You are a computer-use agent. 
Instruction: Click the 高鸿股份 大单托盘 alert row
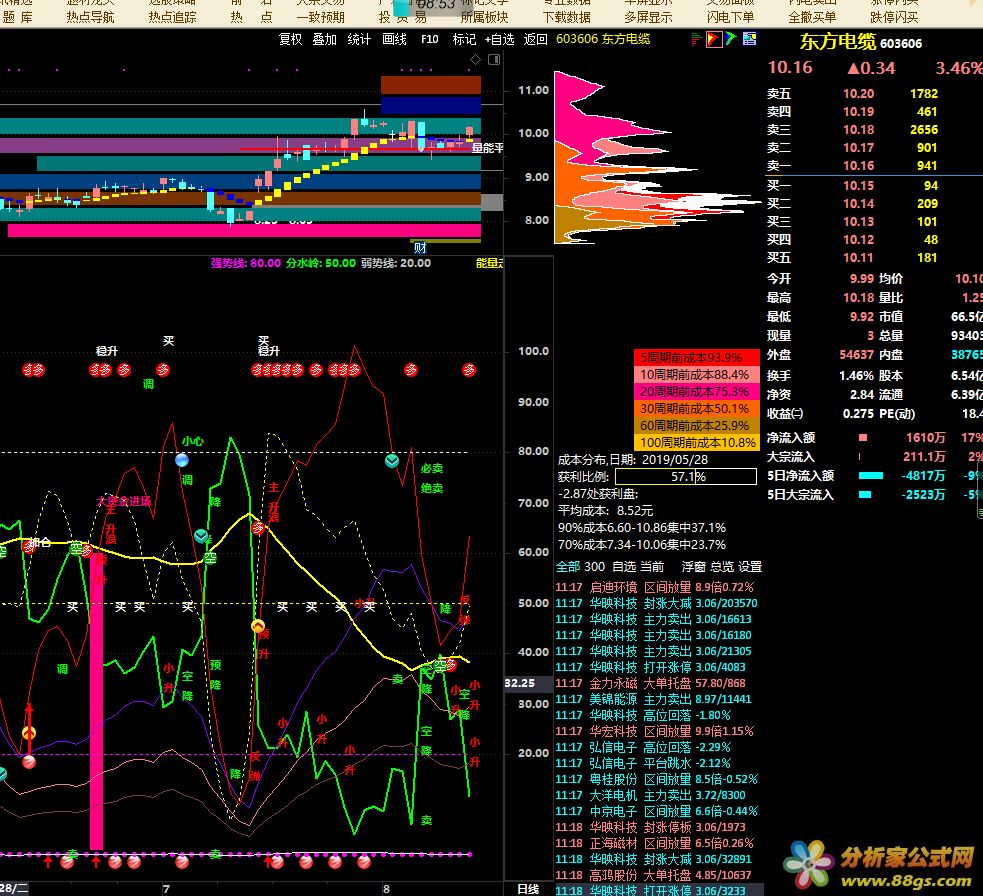[655, 875]
